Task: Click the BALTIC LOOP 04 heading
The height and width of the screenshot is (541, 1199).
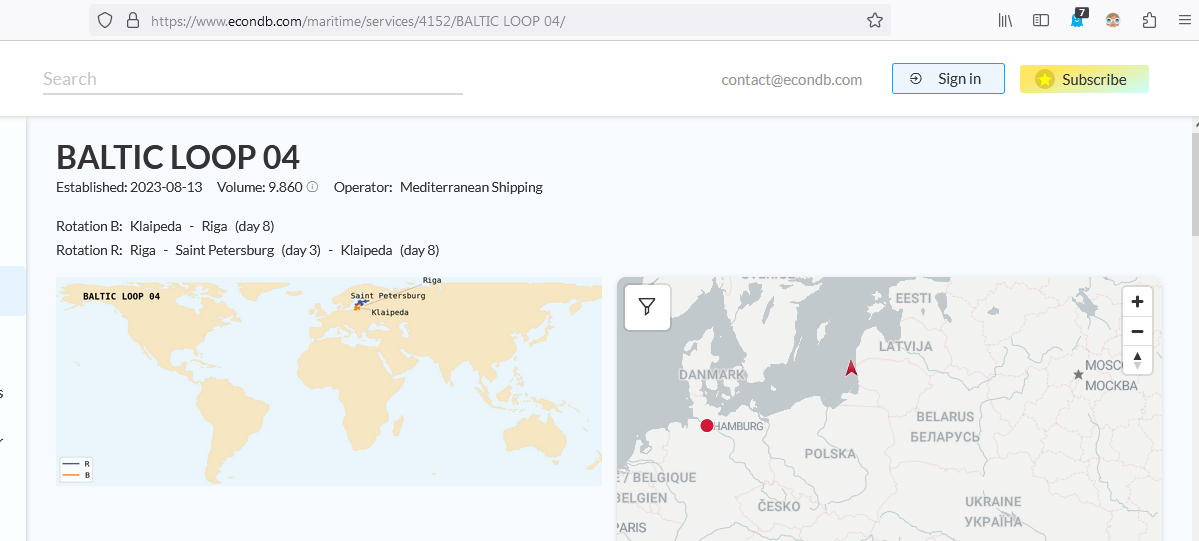Action: click(178, 157)
